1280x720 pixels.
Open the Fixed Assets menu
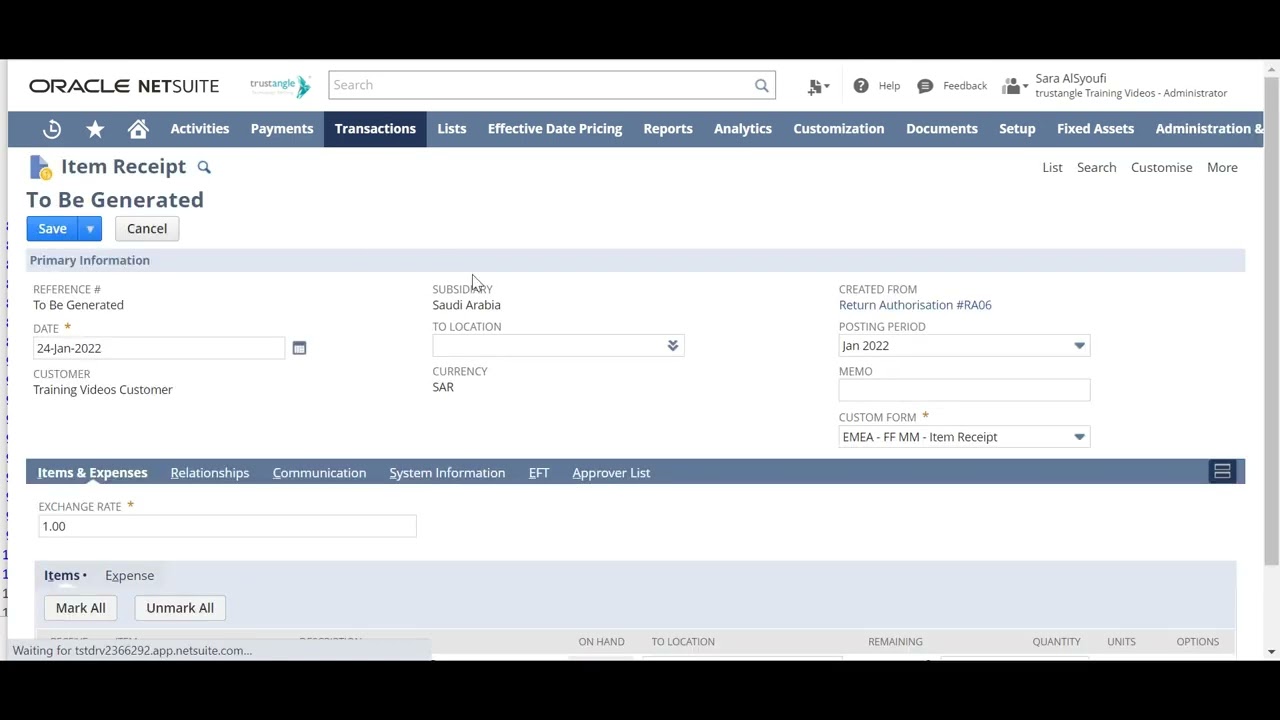click(1095, 129)
